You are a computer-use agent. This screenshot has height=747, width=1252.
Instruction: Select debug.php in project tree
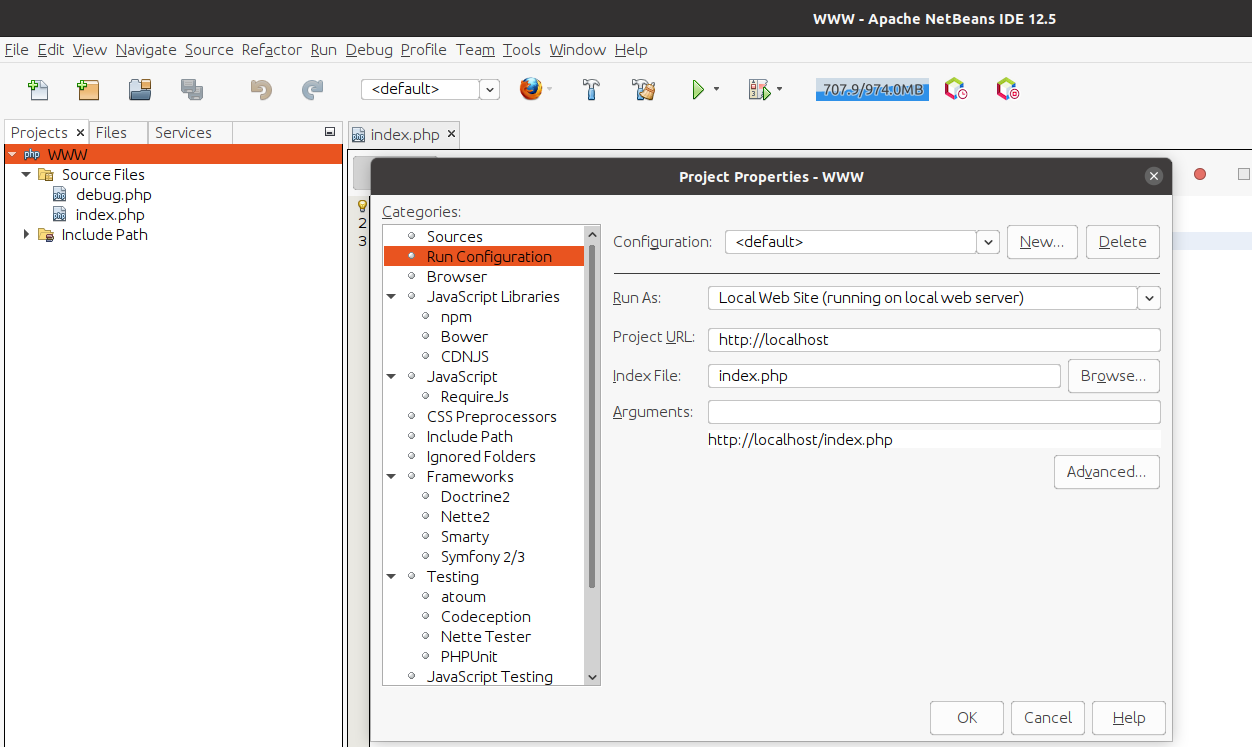pyautogui.click(x=114, y=195)
